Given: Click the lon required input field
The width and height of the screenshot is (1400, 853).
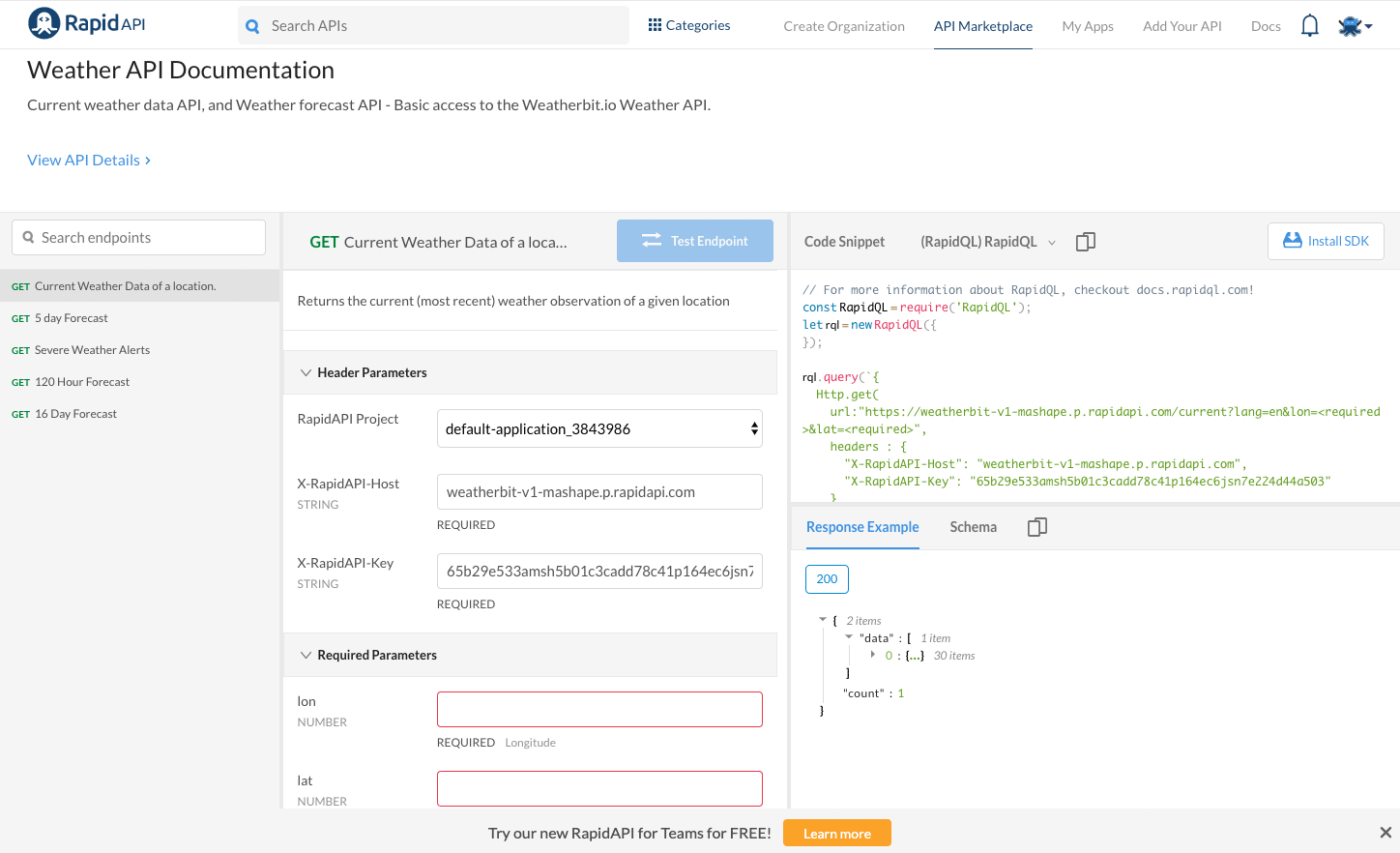Looking at the screenshot, I should 599,709.
